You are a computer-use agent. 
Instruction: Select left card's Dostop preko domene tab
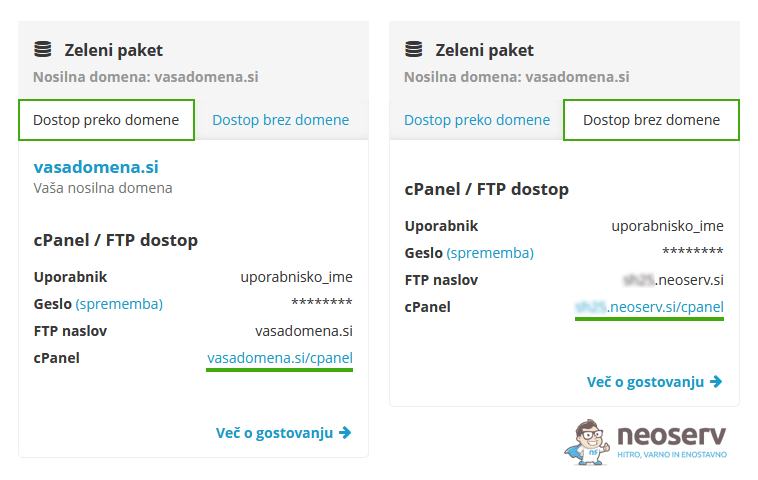(106, 120)
